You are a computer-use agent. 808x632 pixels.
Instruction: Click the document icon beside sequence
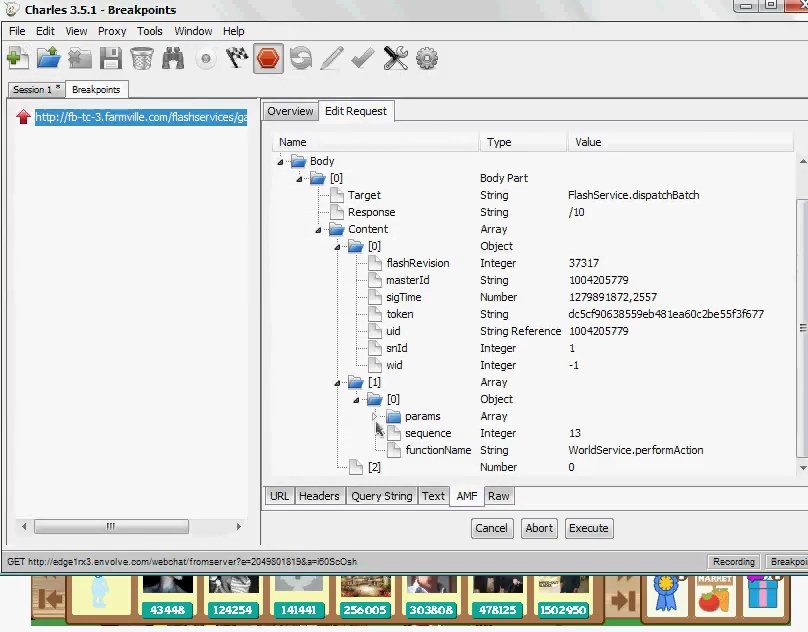pyautogui.click(x=394, y=434)
